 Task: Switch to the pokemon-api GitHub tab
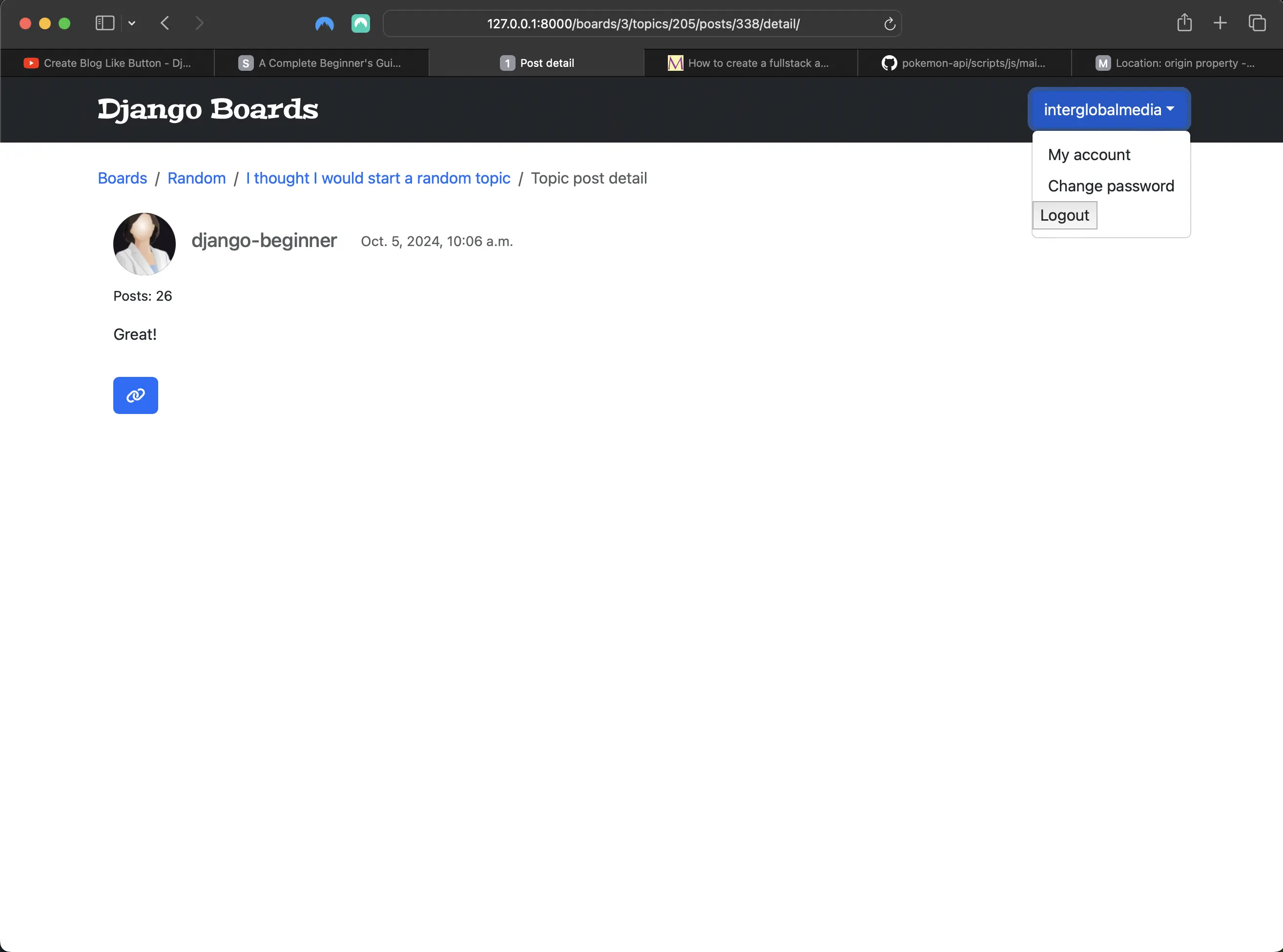pos(964,63)
